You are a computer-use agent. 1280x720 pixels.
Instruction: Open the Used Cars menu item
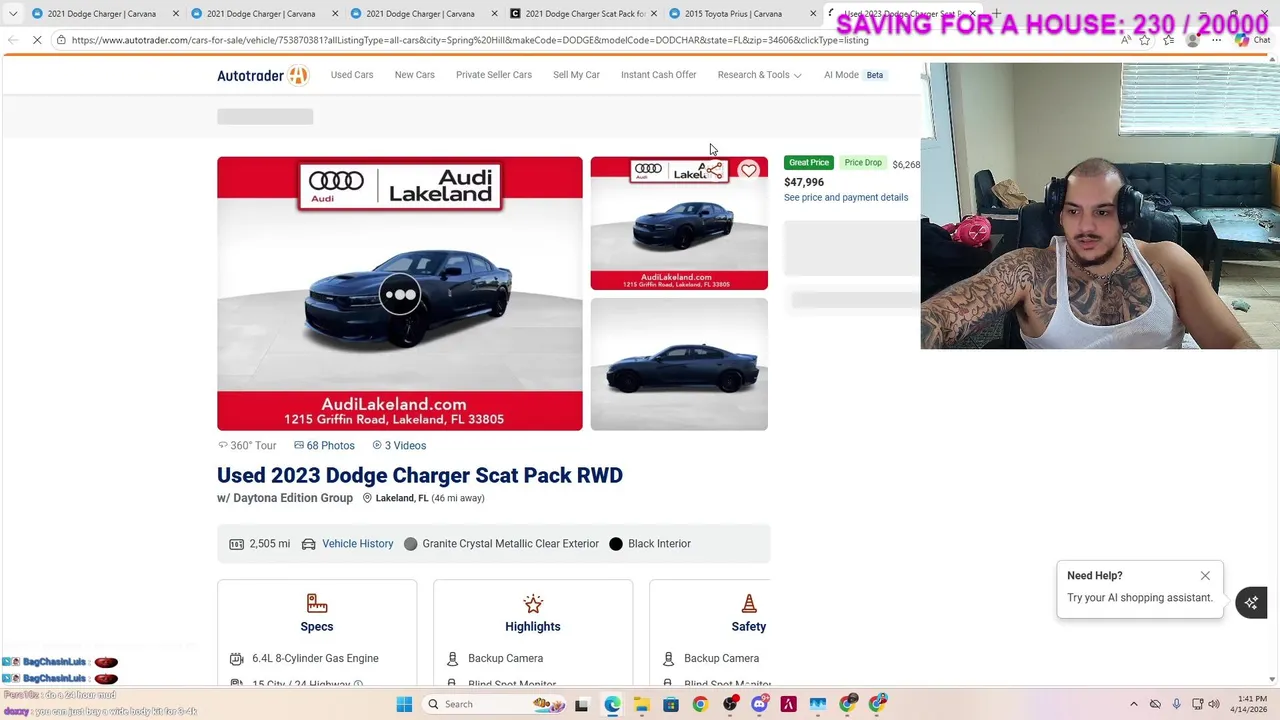coord(352,75)
